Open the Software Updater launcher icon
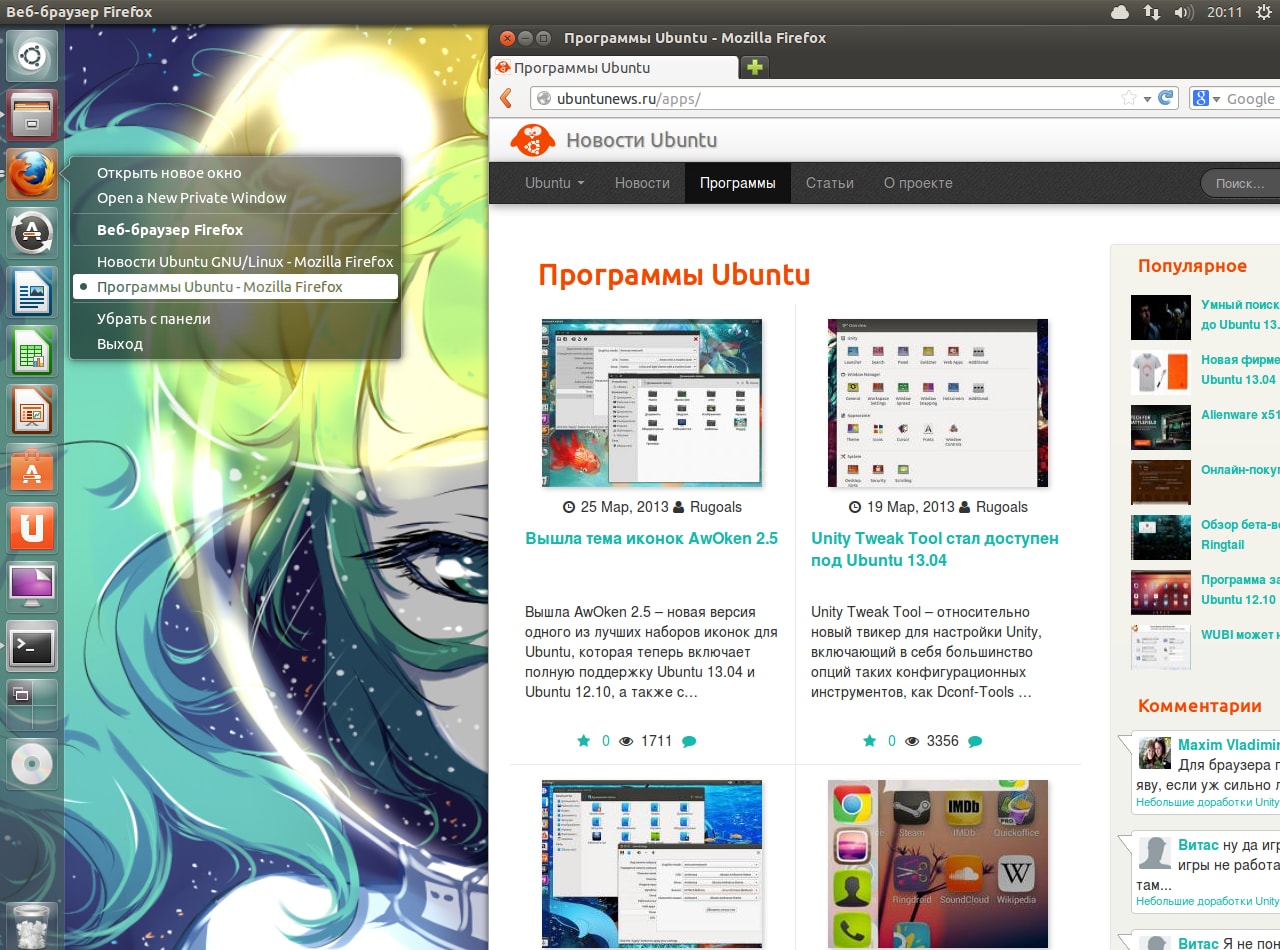The image size is (1280, 950). [x=32, y=232]
